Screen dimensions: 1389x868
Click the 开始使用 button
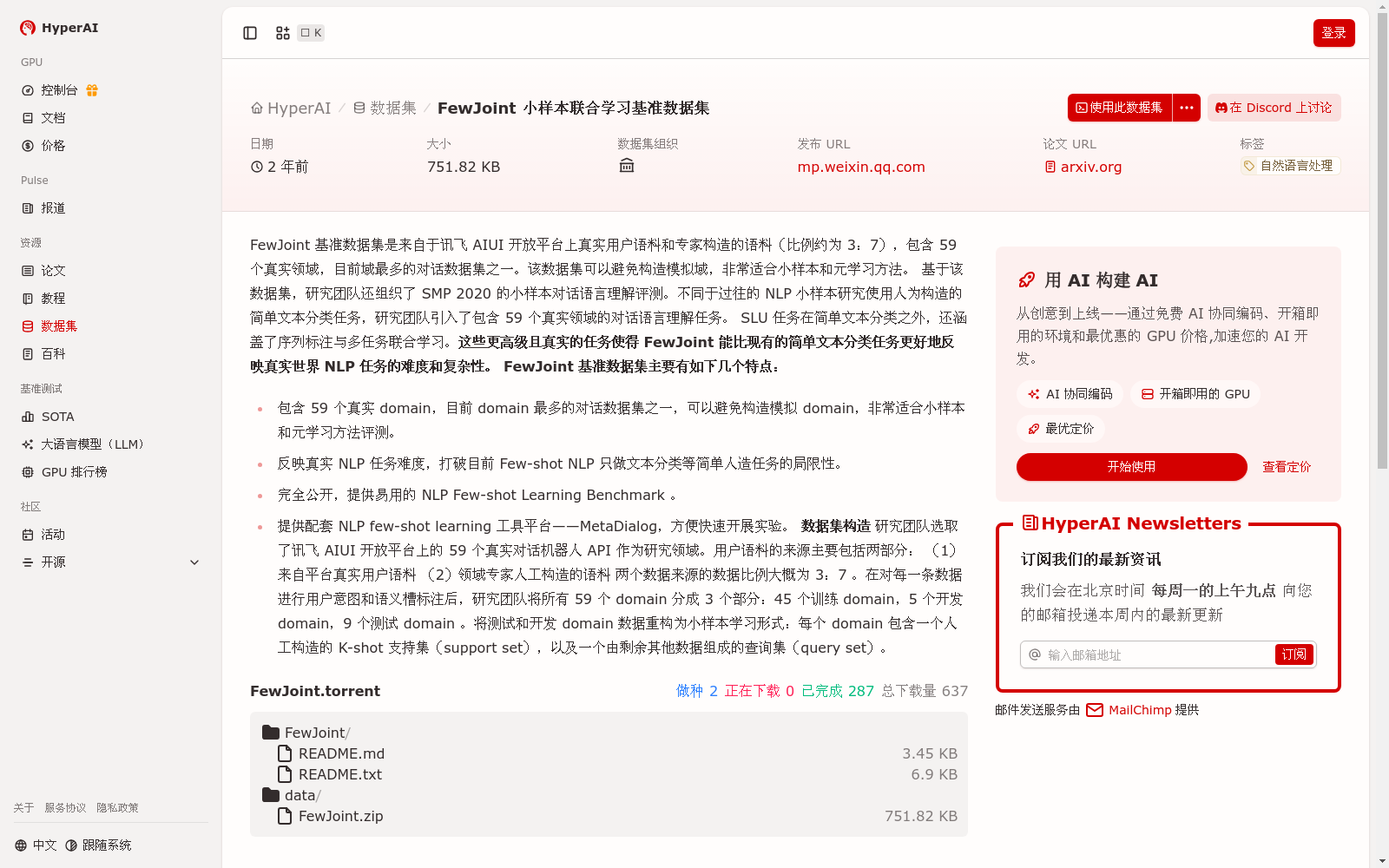(1131, 467)
